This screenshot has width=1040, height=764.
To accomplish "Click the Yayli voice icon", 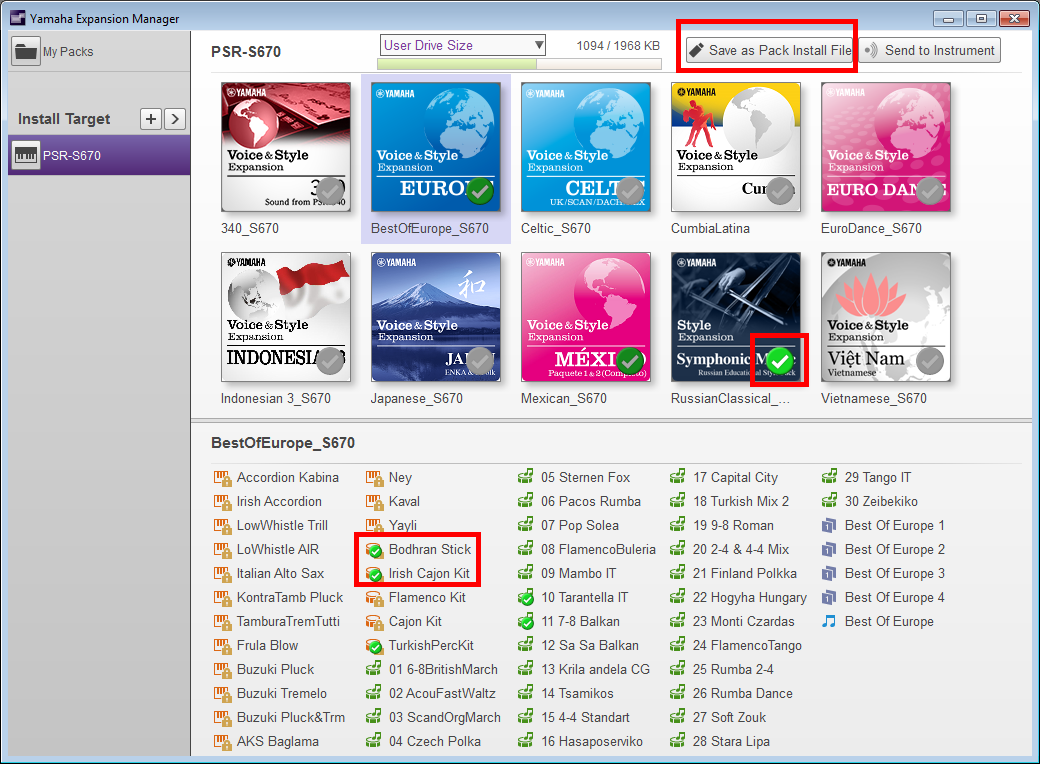I will coord(374,525).
